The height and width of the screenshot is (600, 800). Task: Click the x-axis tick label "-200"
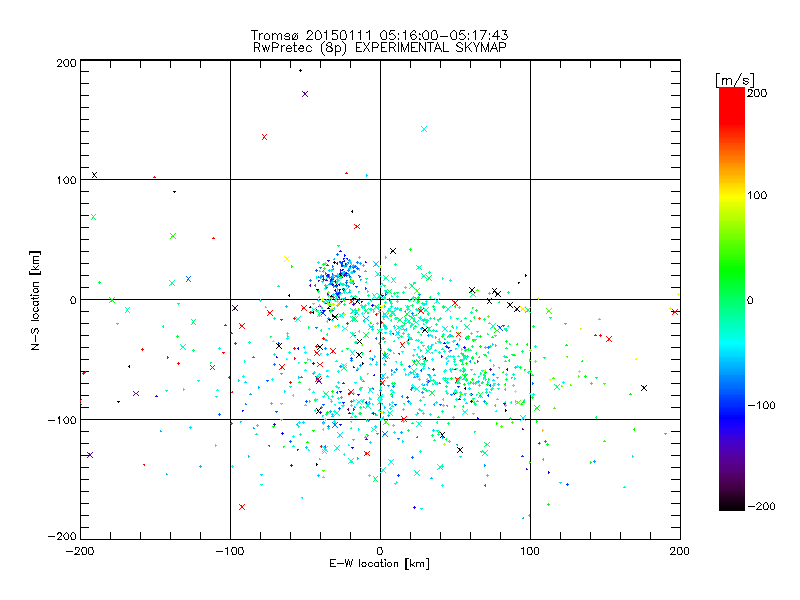(80, 551)
